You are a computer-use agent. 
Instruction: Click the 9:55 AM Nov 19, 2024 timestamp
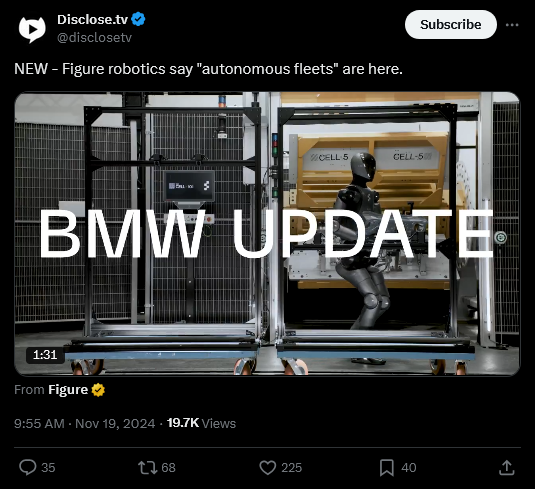[x=85, y=423]
